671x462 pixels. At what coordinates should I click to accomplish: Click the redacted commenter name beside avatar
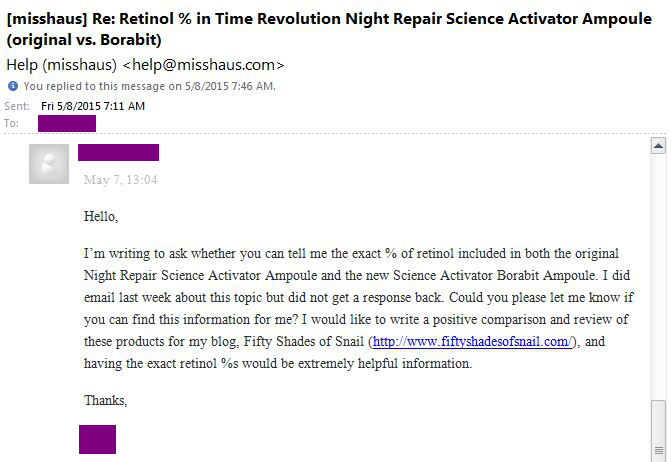click(x=118, y=152)
